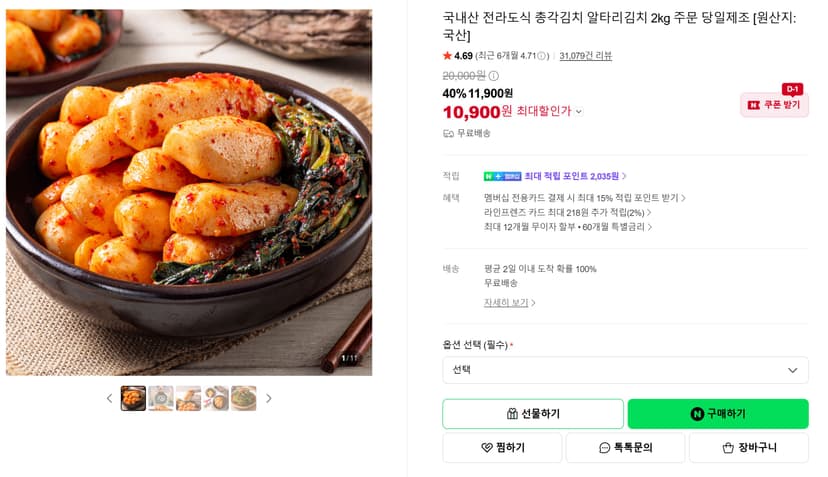828x477 pixels.
Task: Select the last green kimchi thumbnail
Action: [x=243, y=398]
